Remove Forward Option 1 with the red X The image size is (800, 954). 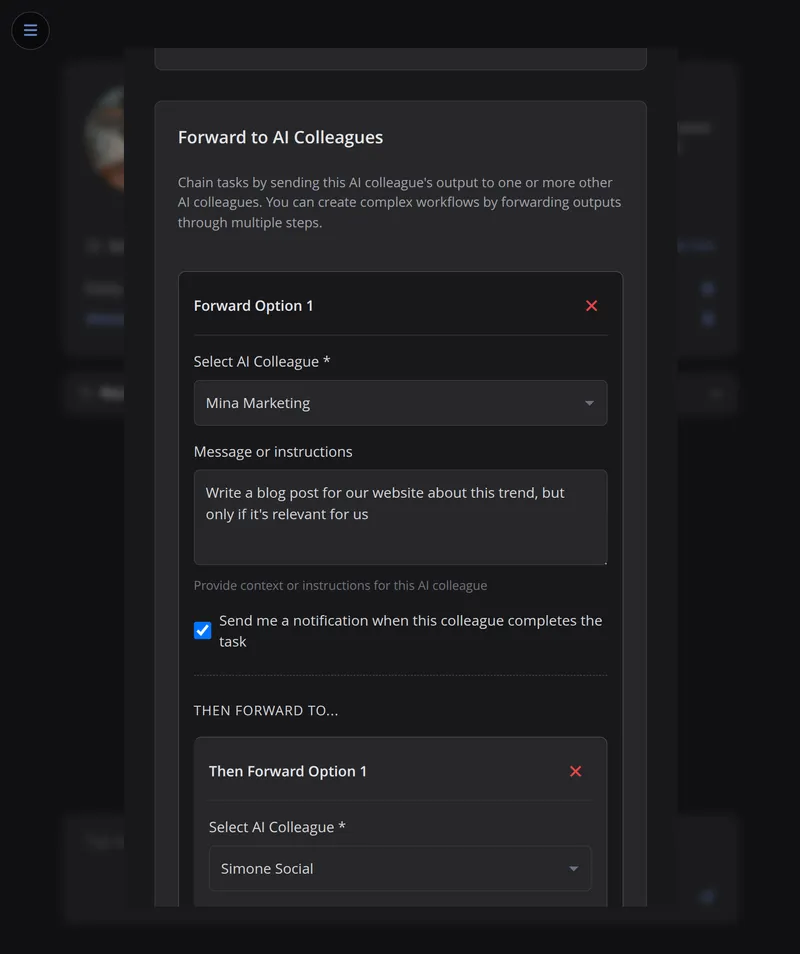click(x=591, y=306)
